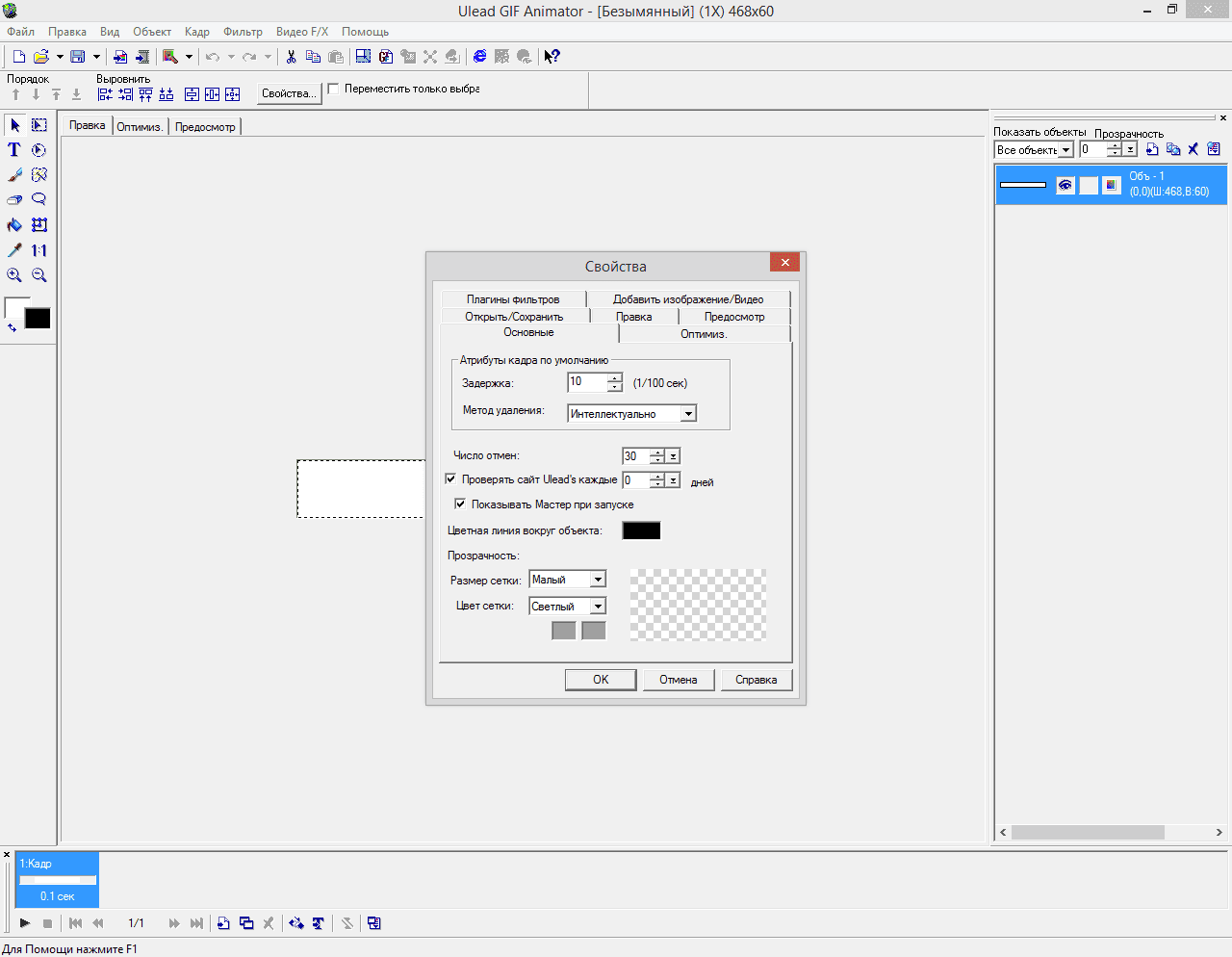Expand the Save button dropdown arrow in toolbar

click(96, 57)
